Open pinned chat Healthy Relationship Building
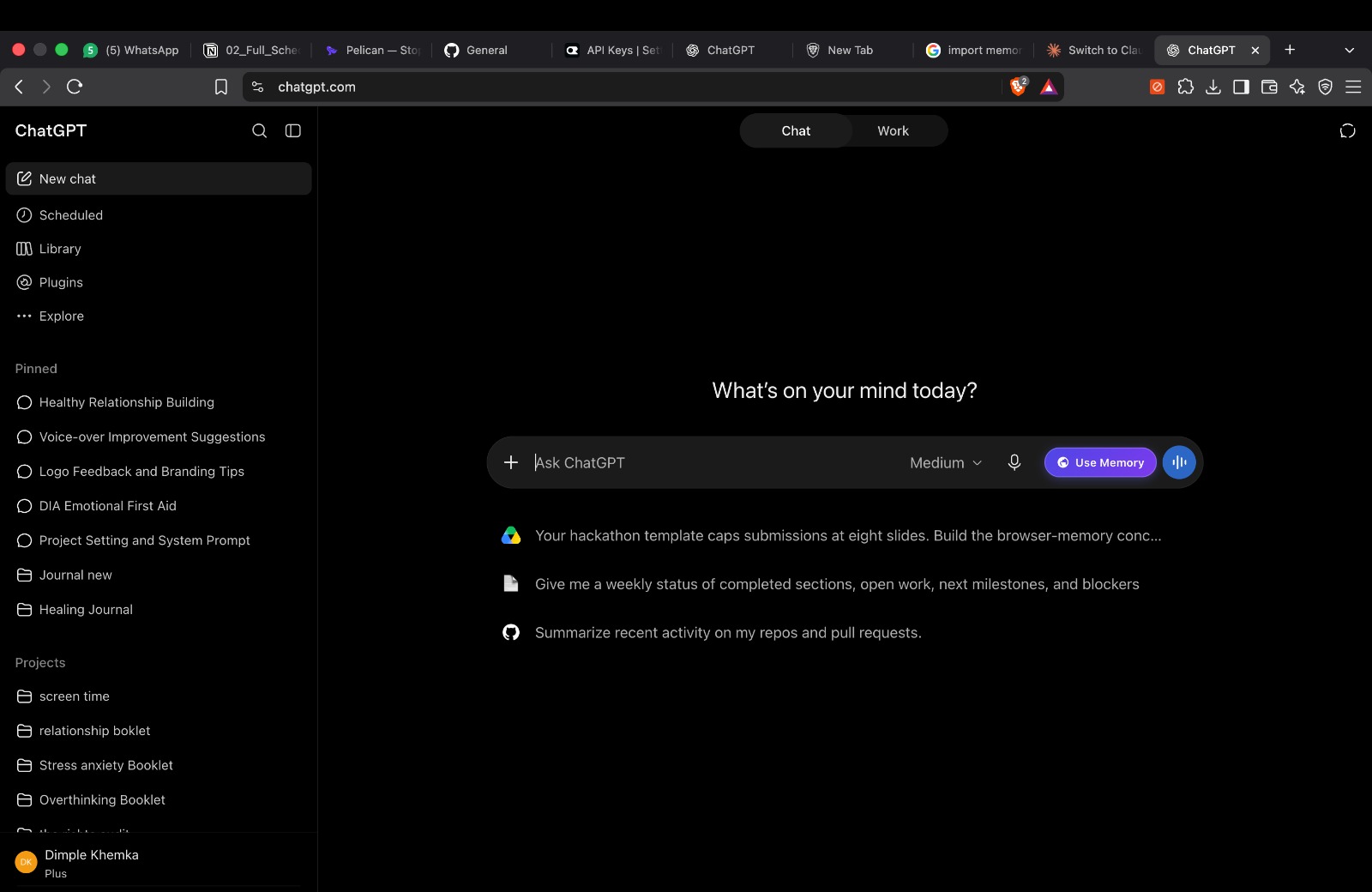Screen dimensions: 1372x892 point(159,402)
